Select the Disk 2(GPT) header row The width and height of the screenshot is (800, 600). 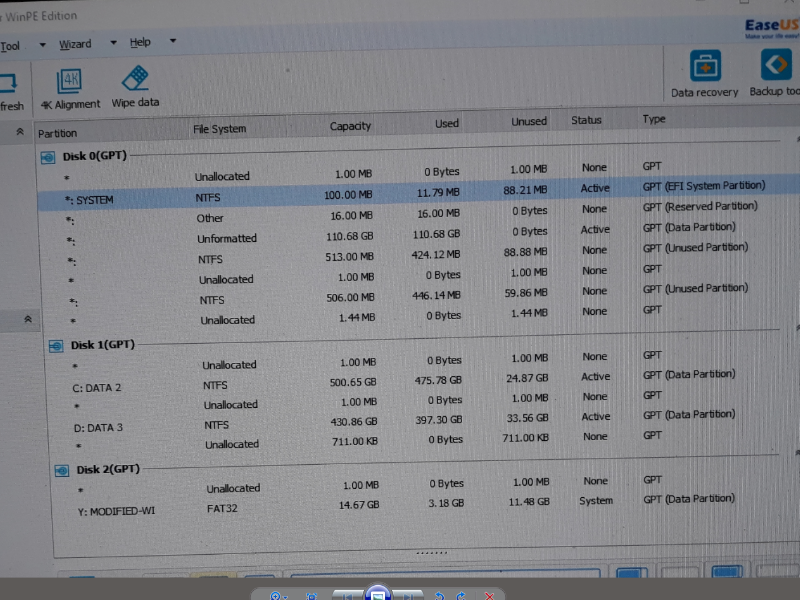click(108, 469)
